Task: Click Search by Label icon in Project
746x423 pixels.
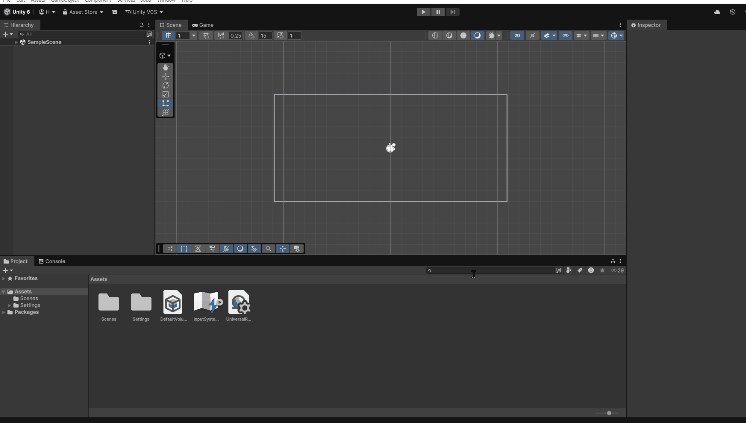Action: 579,270
